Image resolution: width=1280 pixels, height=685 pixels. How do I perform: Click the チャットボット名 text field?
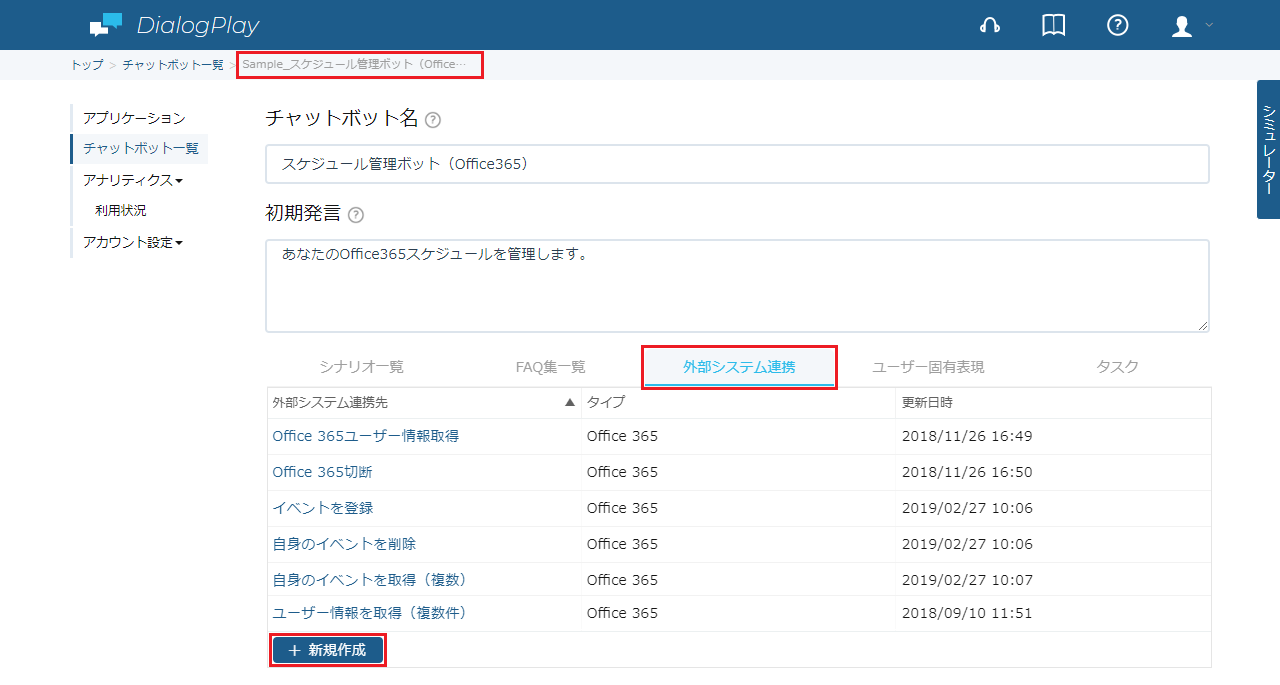click(737, 164)
